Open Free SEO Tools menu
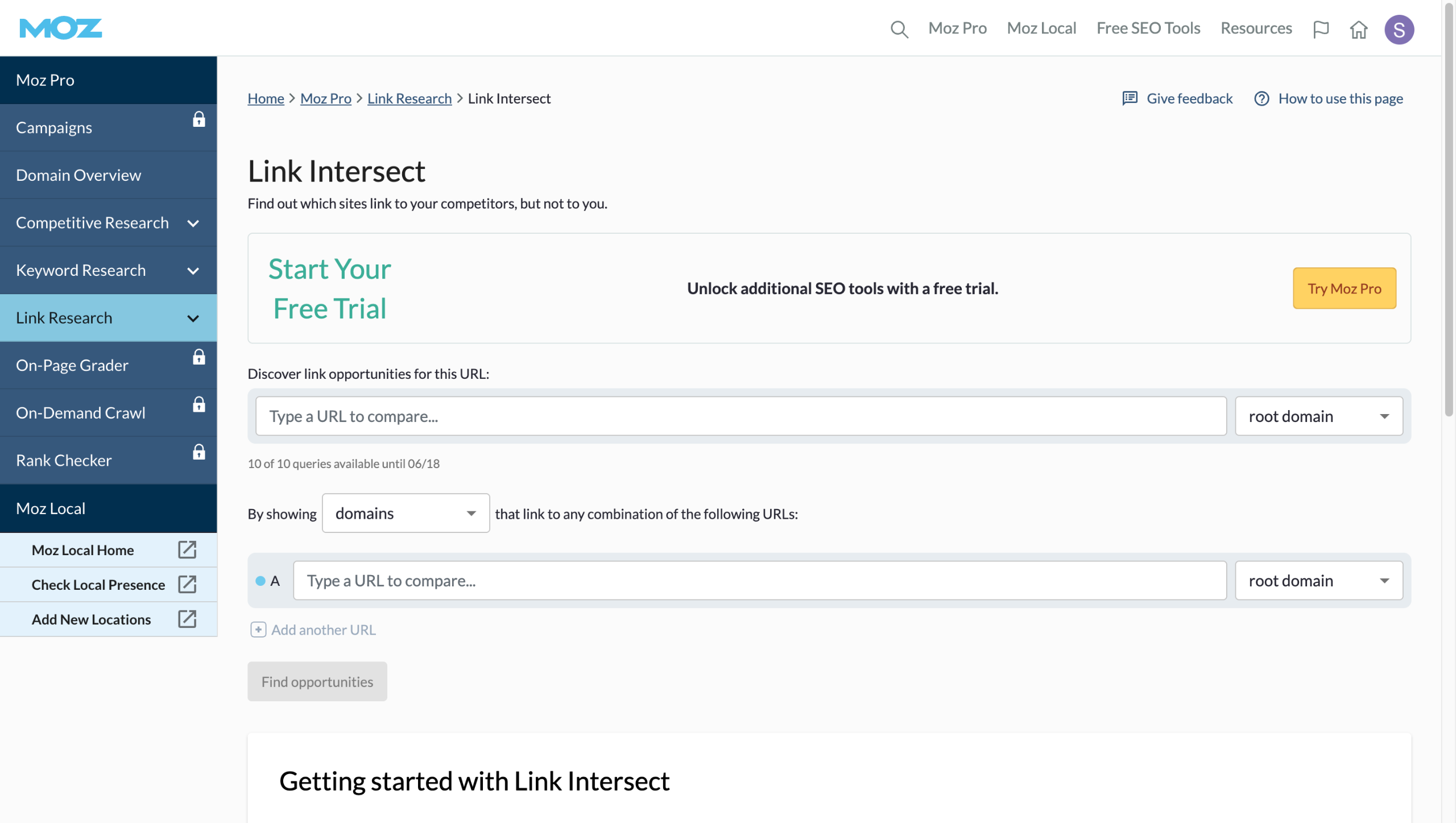 click(x=1148, y=28)
